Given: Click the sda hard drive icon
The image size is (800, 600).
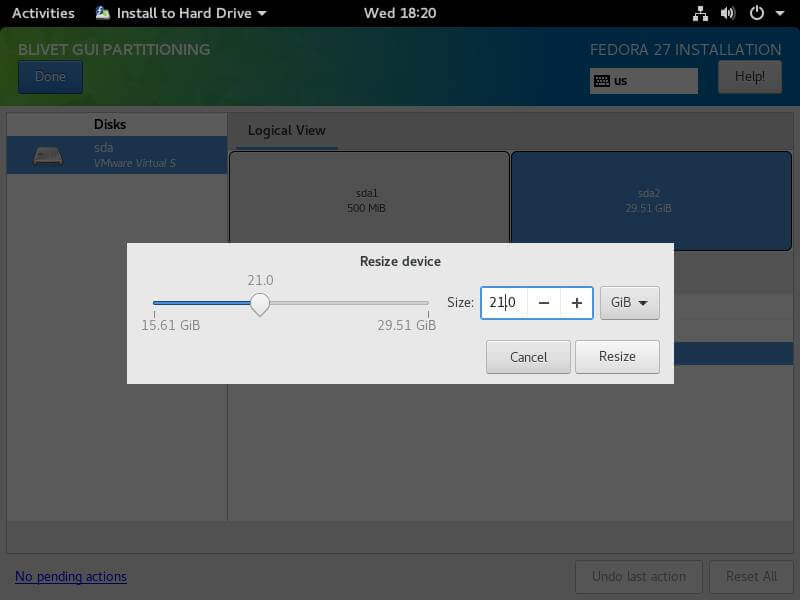Looking at the screenshot, I should (48, 156).
